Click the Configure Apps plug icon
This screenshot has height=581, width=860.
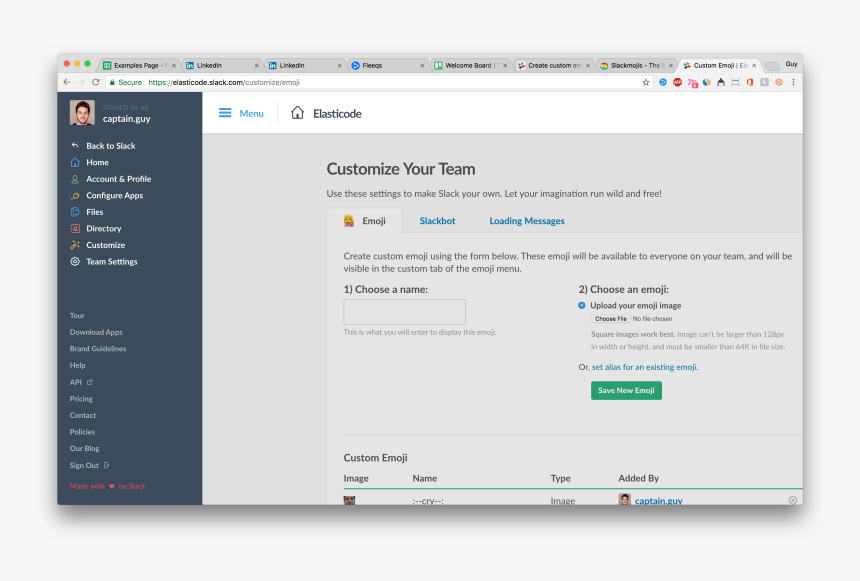coord(75,195)
